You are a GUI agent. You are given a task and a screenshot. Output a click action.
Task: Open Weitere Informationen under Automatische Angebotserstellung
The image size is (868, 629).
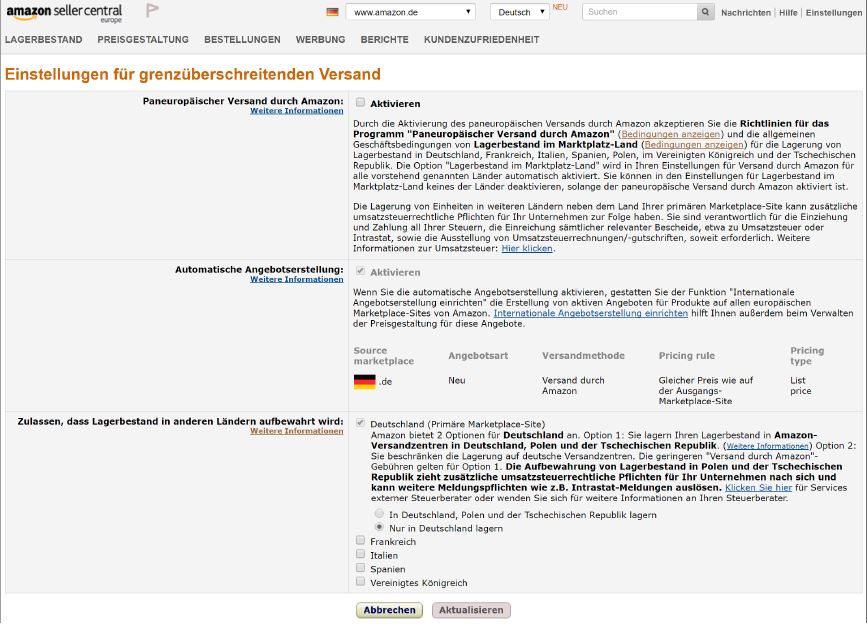tap(297, 280)
